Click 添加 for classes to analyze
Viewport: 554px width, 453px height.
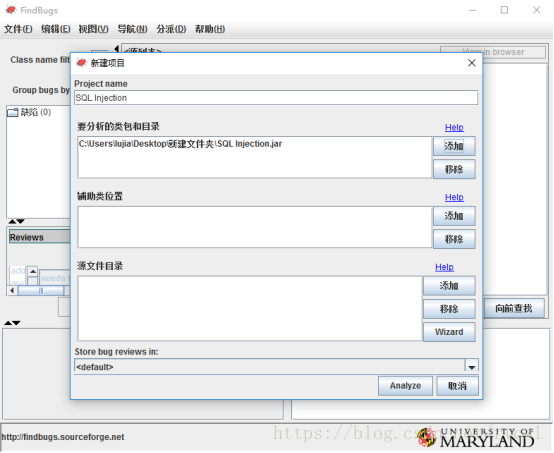coord(454,146)
